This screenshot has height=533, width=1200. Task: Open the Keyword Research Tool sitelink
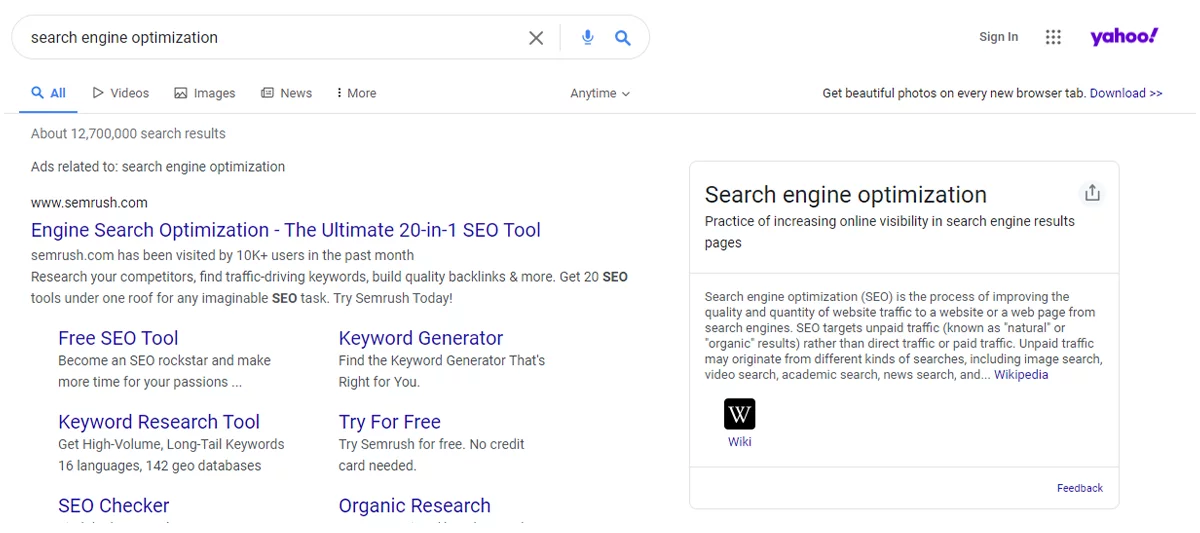159,422
